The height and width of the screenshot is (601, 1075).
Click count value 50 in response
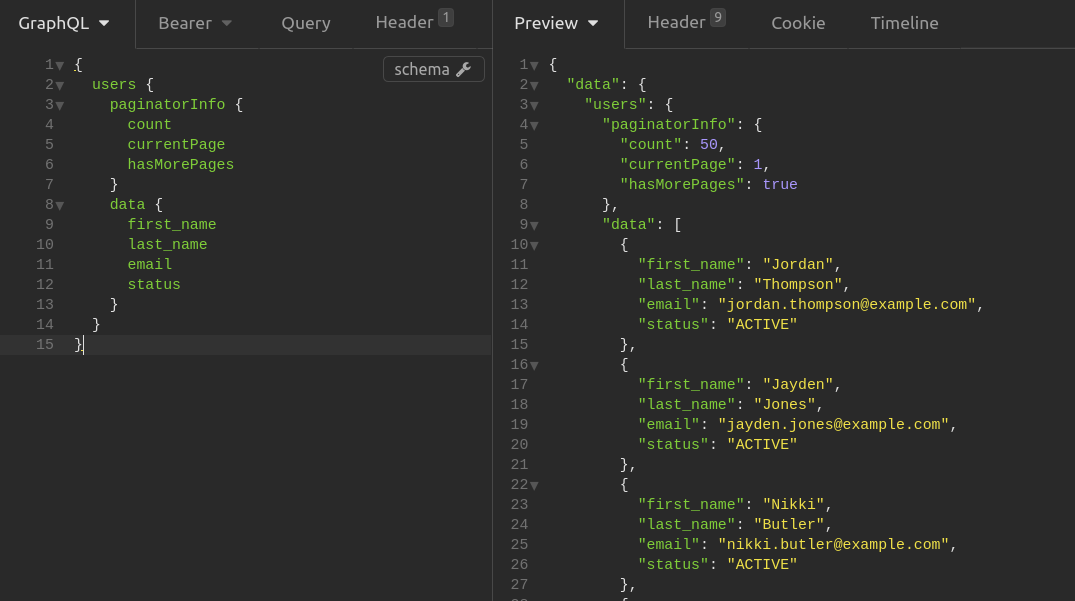click(708, 145)
